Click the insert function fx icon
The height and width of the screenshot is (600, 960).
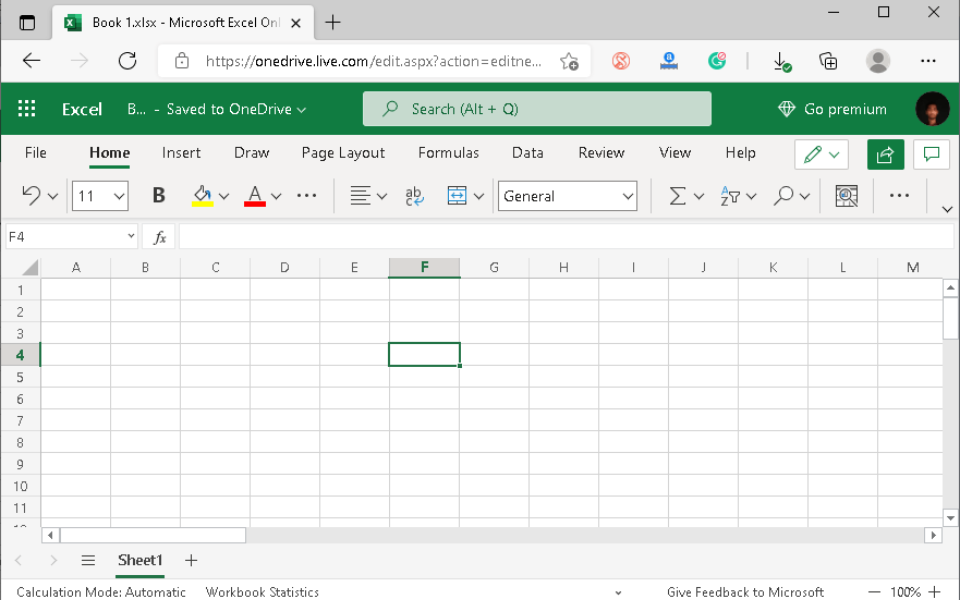[x=159, y=237]
